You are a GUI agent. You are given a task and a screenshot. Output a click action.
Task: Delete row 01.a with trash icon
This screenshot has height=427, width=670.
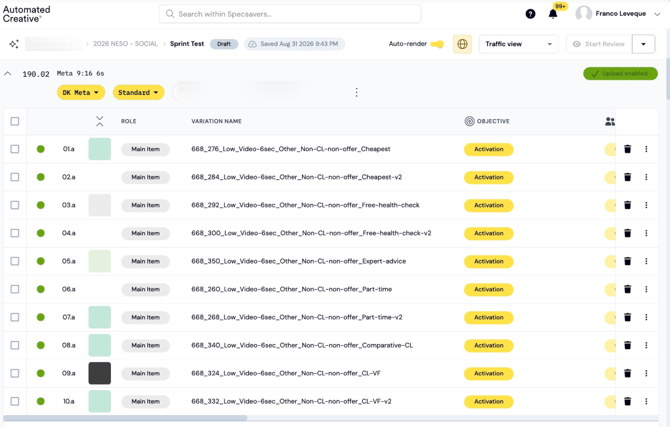pos(627,149)
